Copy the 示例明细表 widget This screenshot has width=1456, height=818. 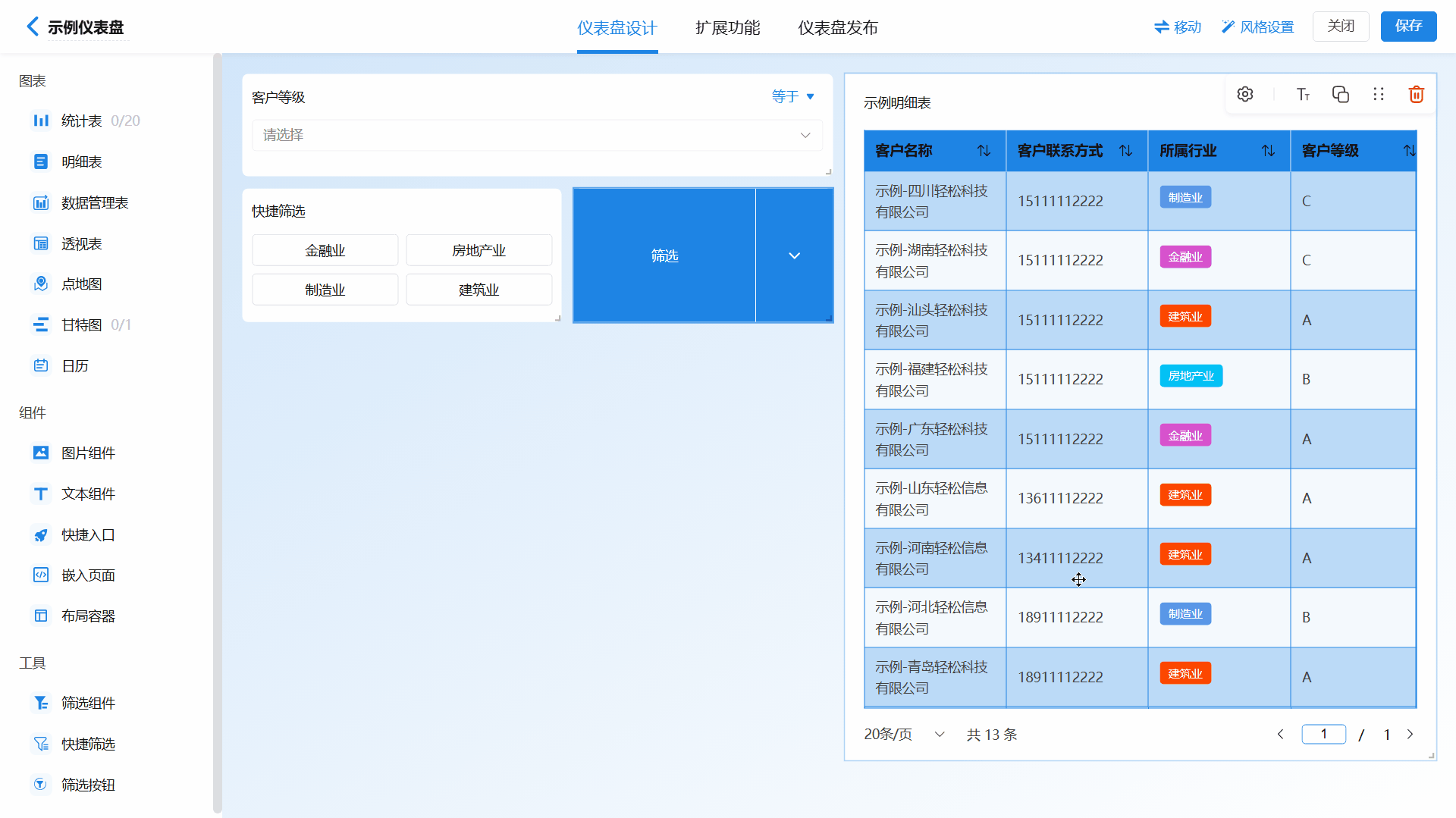pos(1341,94)
